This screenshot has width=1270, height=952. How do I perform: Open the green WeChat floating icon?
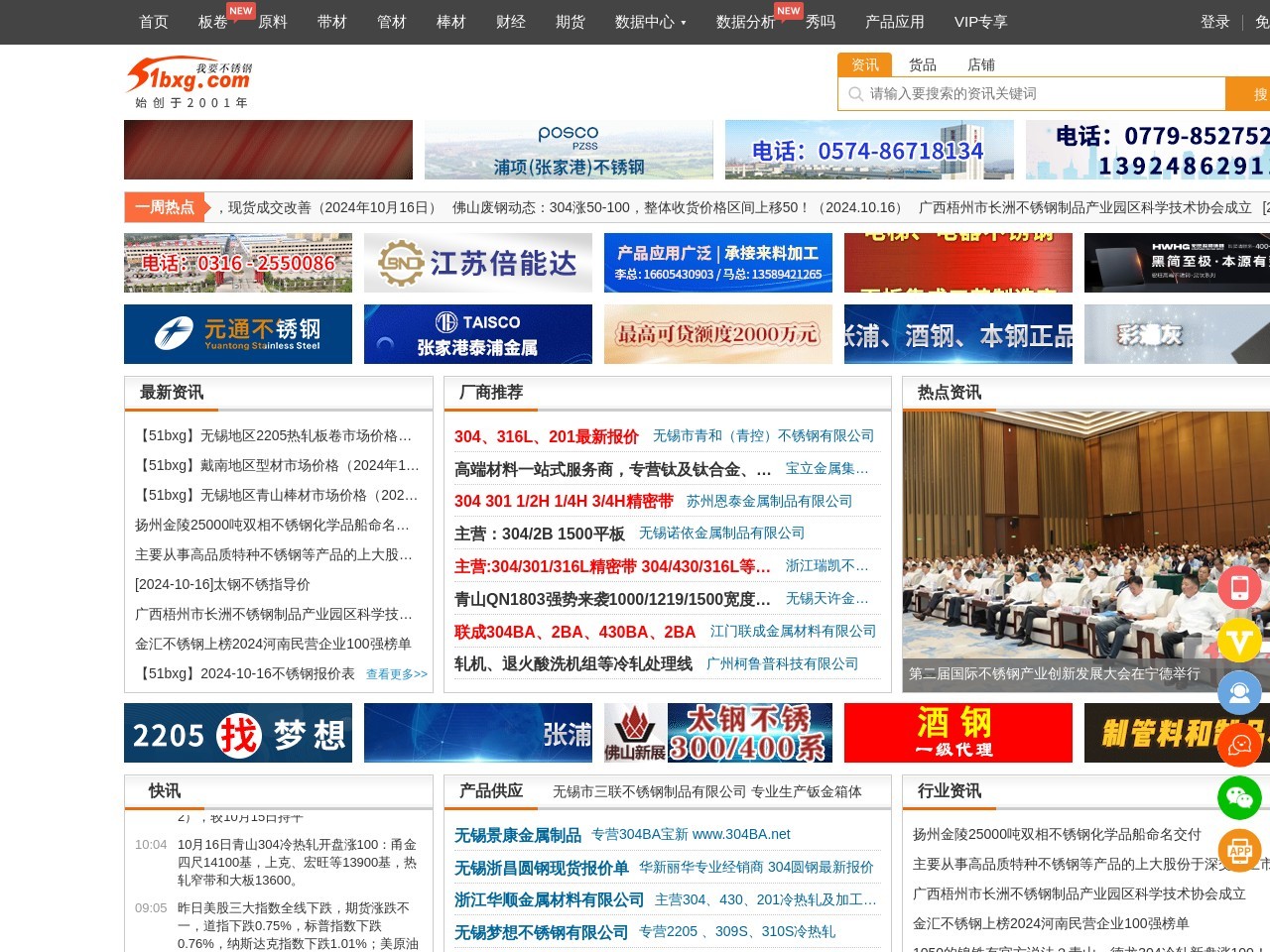click(1239, 797)
